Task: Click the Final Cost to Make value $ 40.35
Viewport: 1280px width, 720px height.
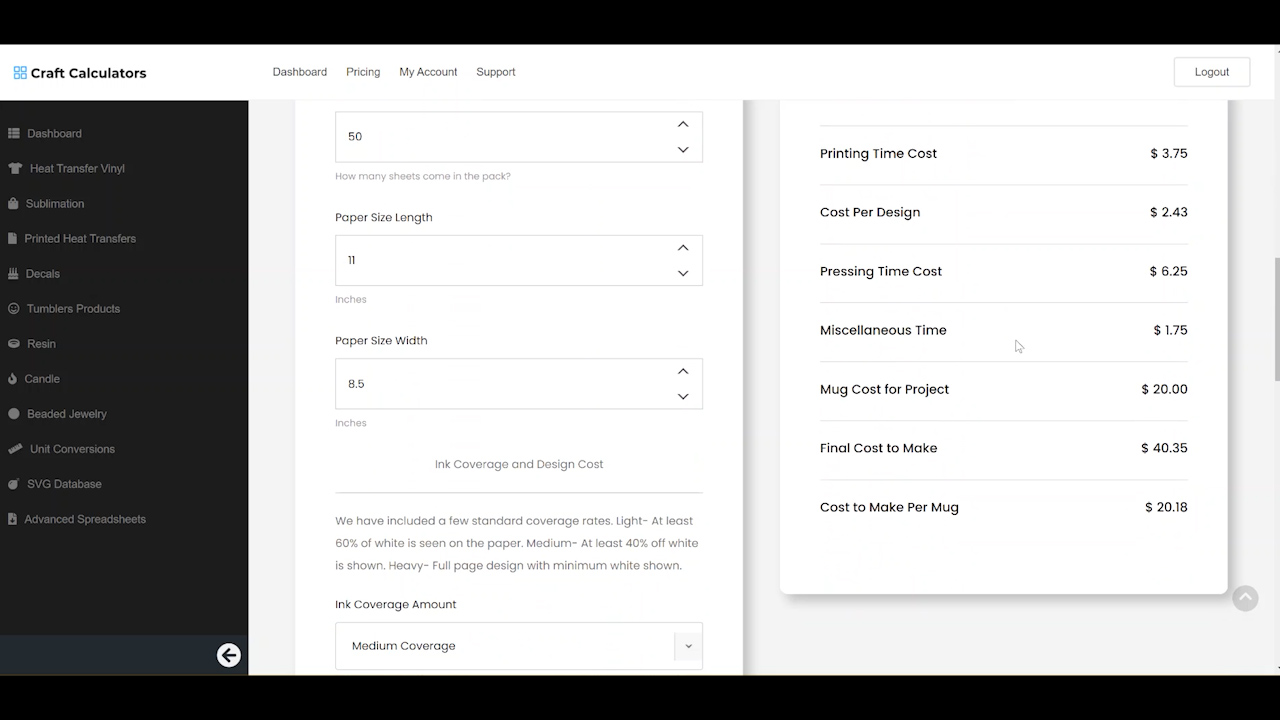Action: 1164,448
